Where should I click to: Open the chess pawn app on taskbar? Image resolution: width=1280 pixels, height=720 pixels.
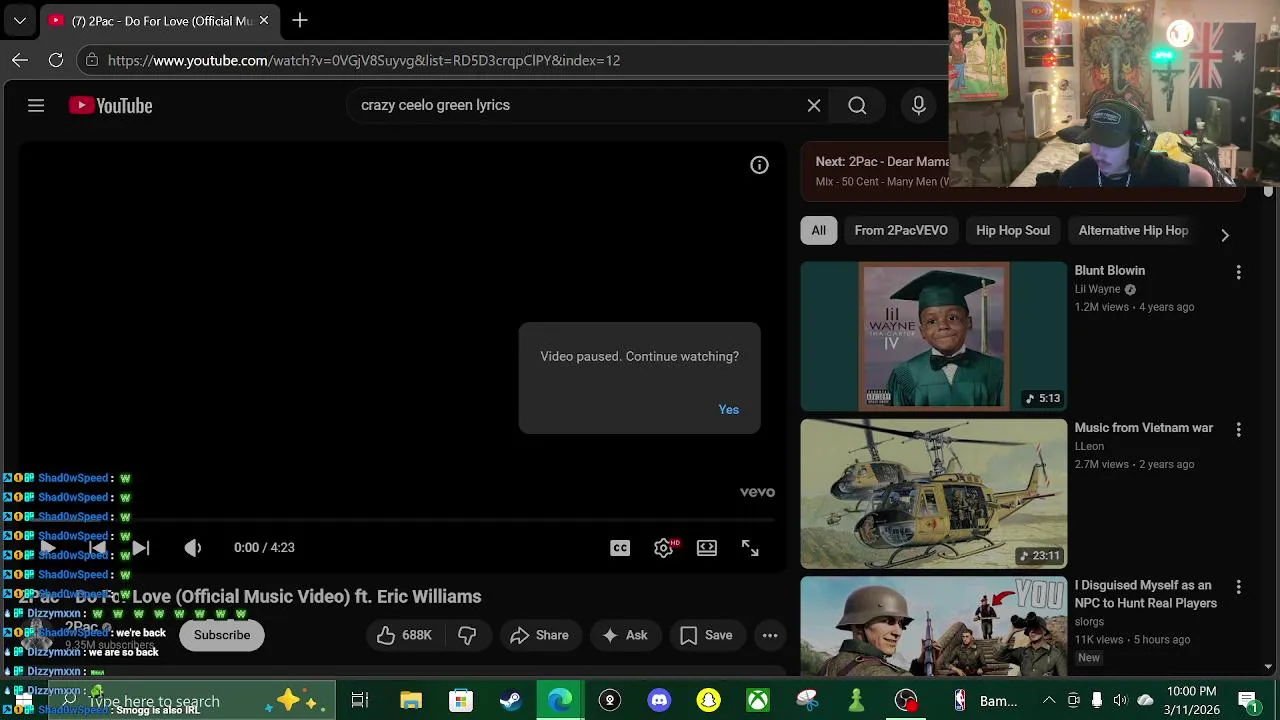857,701
